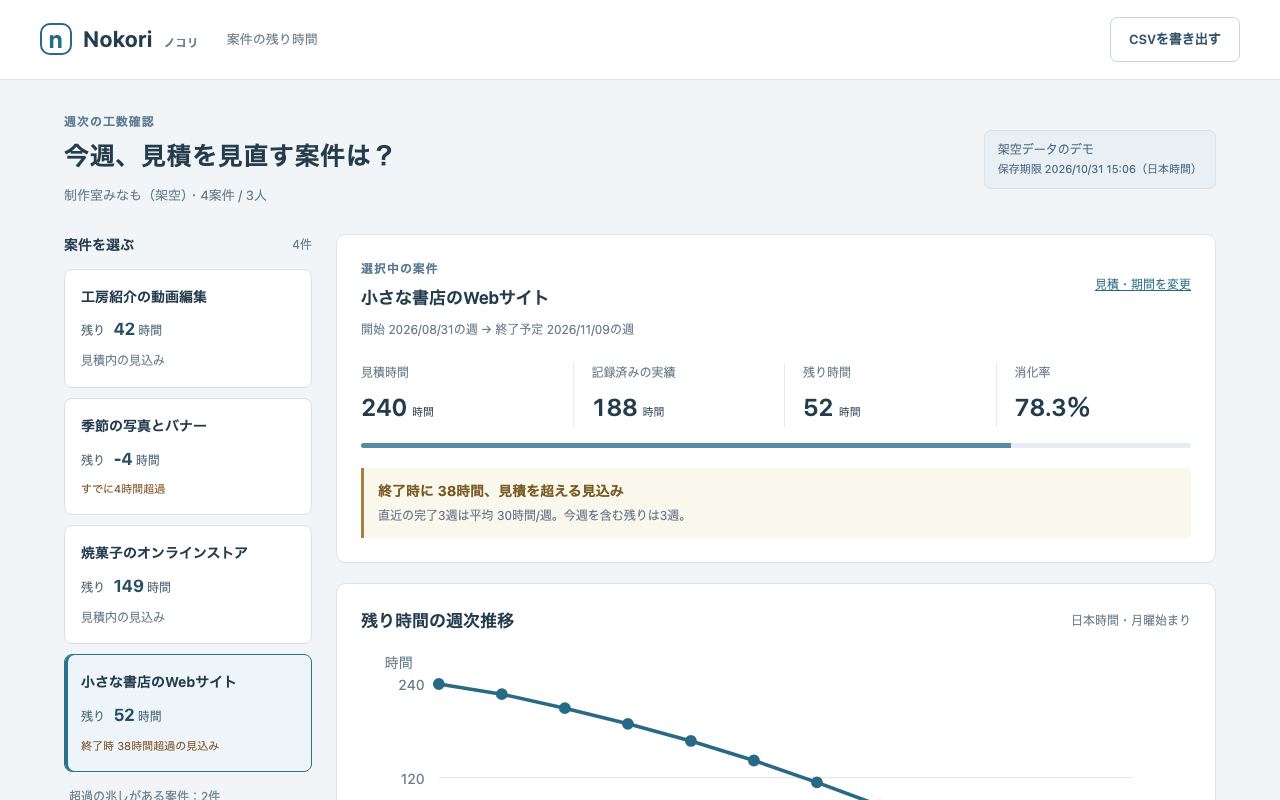Click the 78.3% progress bar
The width and height of the screenshot is (1280, 800).
[776, 445]
